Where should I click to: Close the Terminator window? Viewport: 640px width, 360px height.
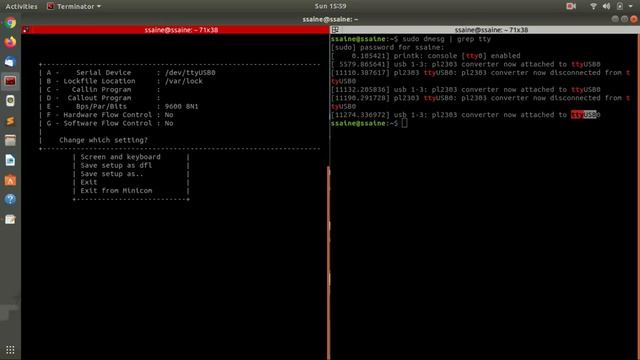633,19
